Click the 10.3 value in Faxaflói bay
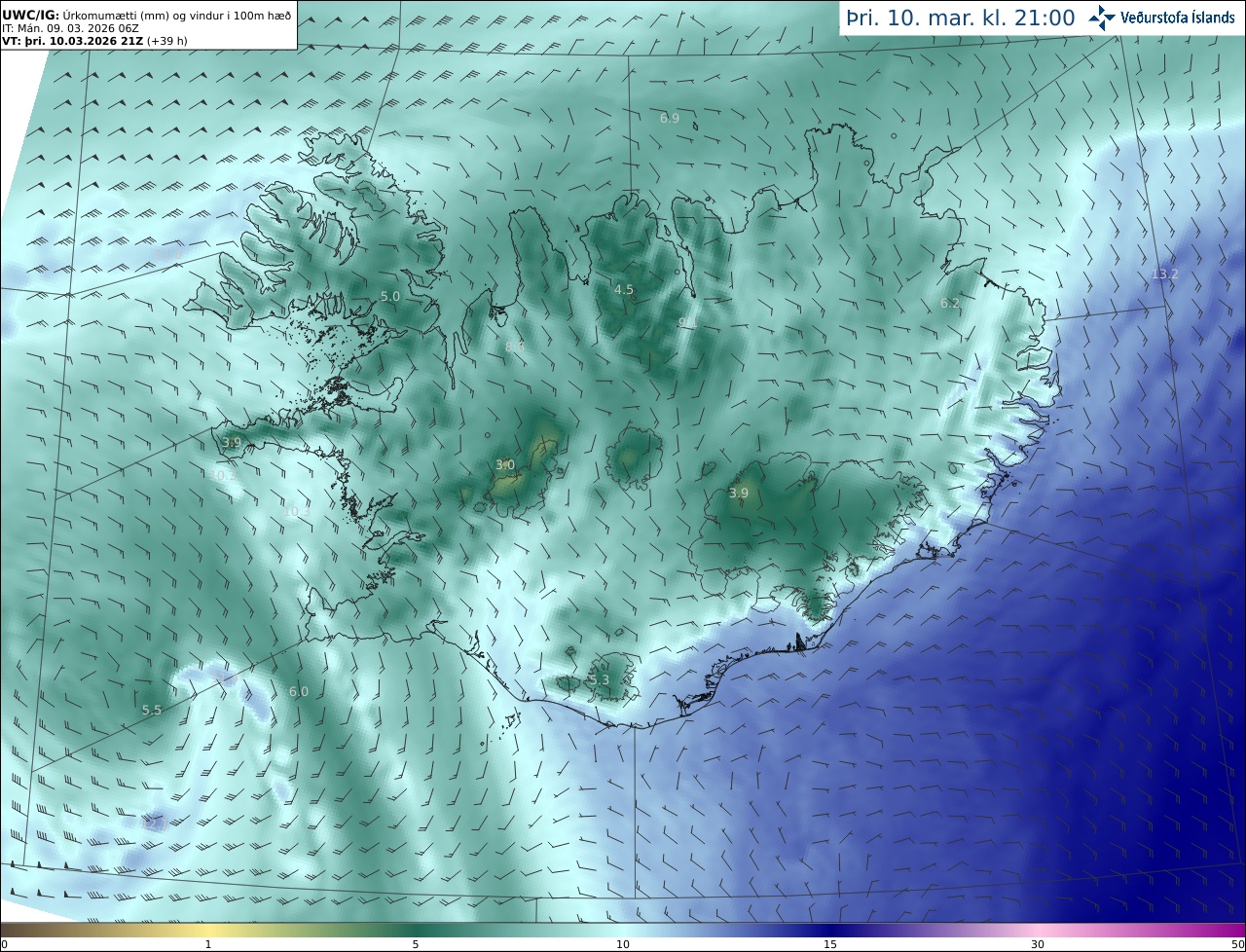Screen dimensions: 1246x952 (297, 511)
